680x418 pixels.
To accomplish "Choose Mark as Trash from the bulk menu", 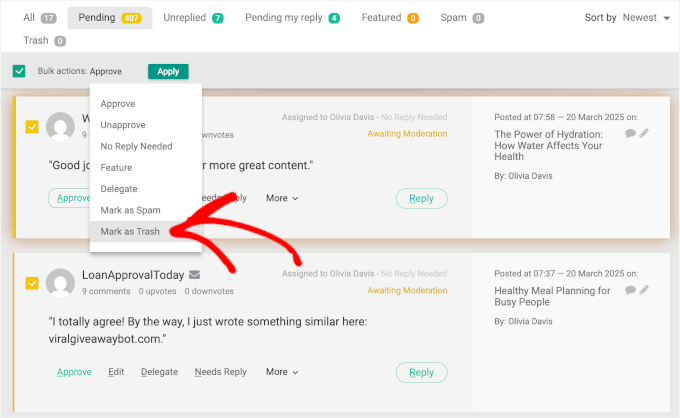I will (130, 231).
